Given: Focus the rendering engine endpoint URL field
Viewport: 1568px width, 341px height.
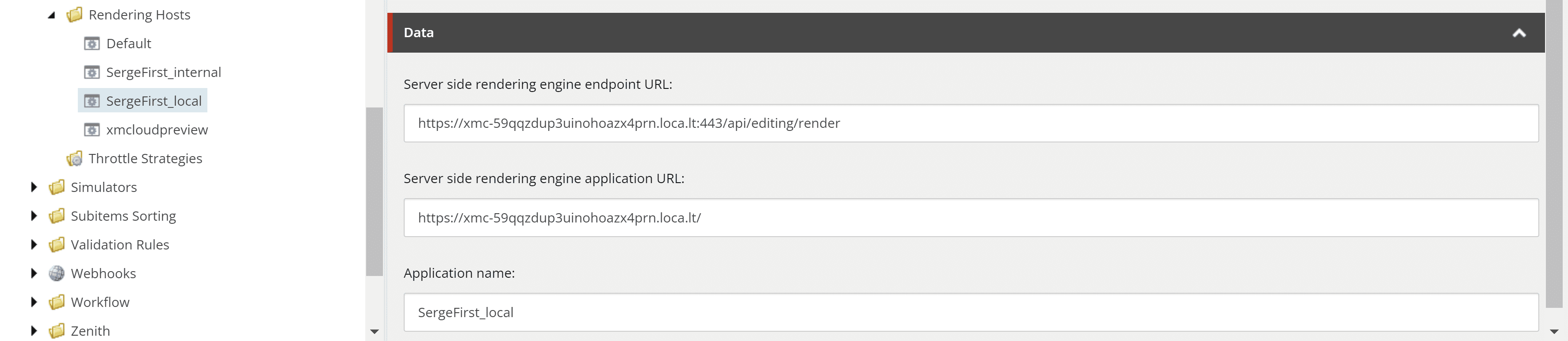Looking at the screenshot, I should tap(970, 123).
